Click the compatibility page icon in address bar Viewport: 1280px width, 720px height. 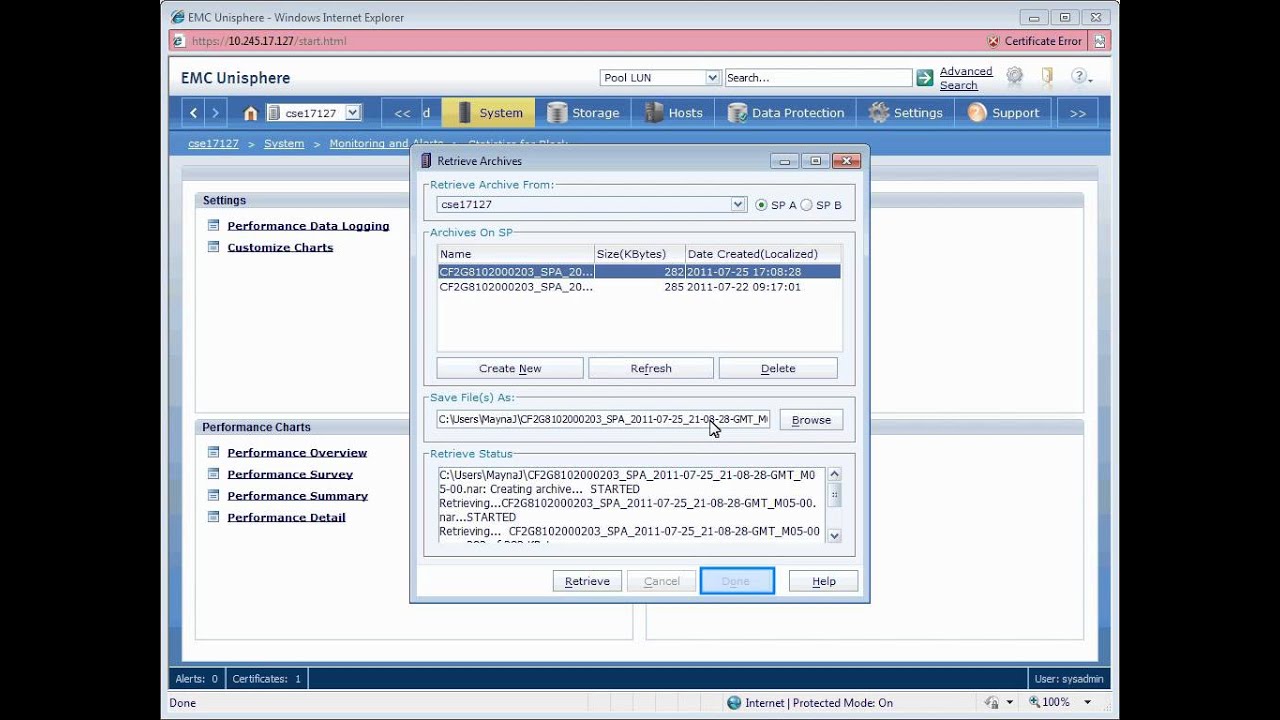[1100, 41]
